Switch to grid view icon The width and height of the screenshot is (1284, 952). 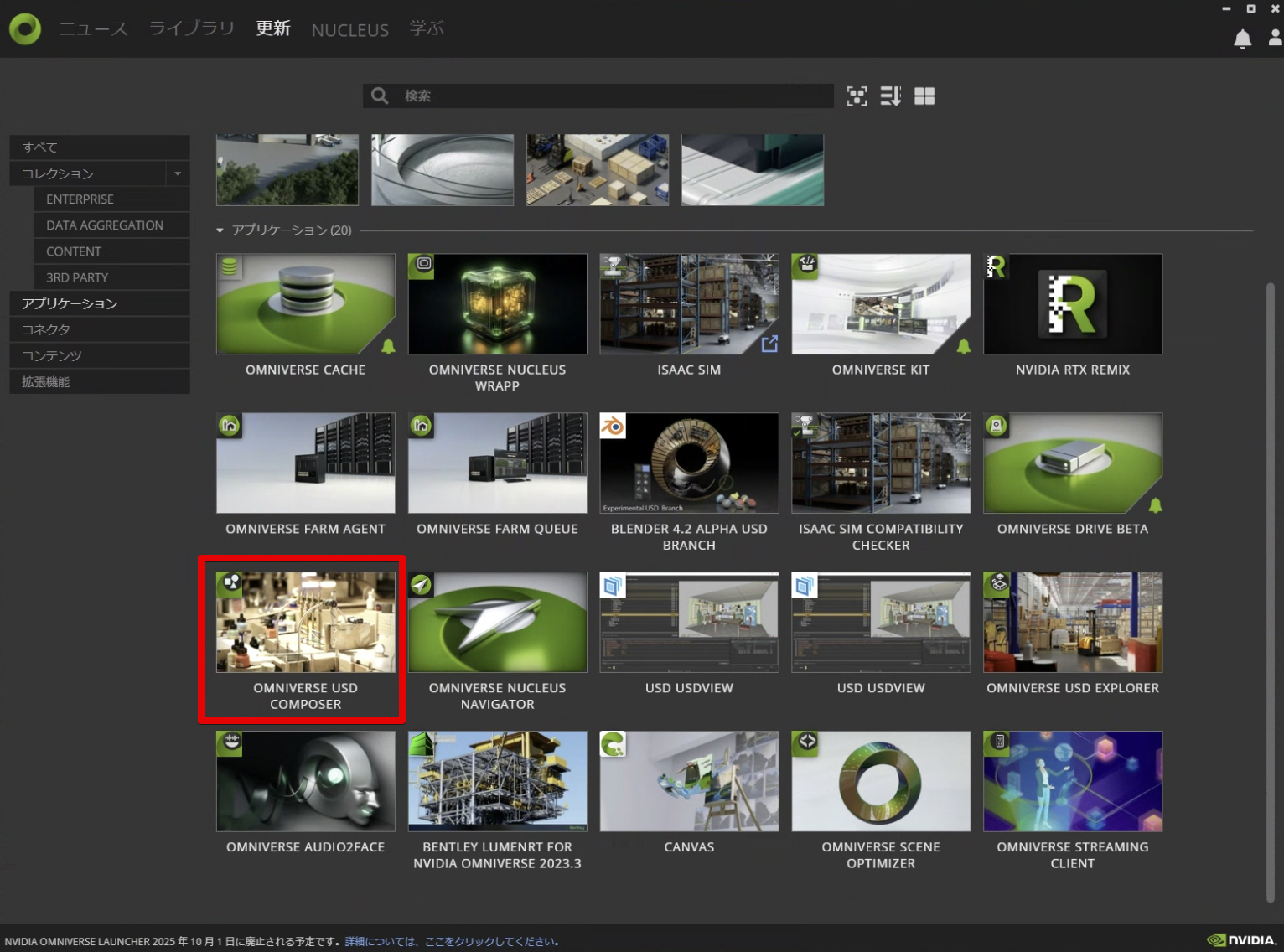[924, 96]
